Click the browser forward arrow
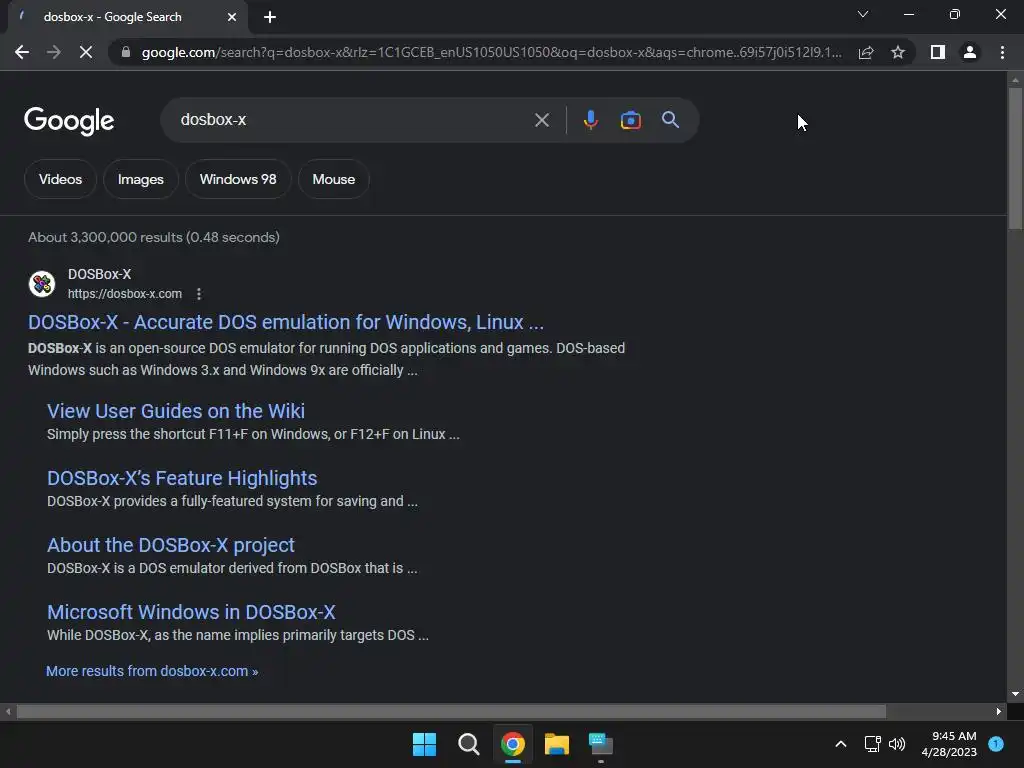The height and width of the screenshot is (768, 1024). pyautogui.click(x=54, y=52)
